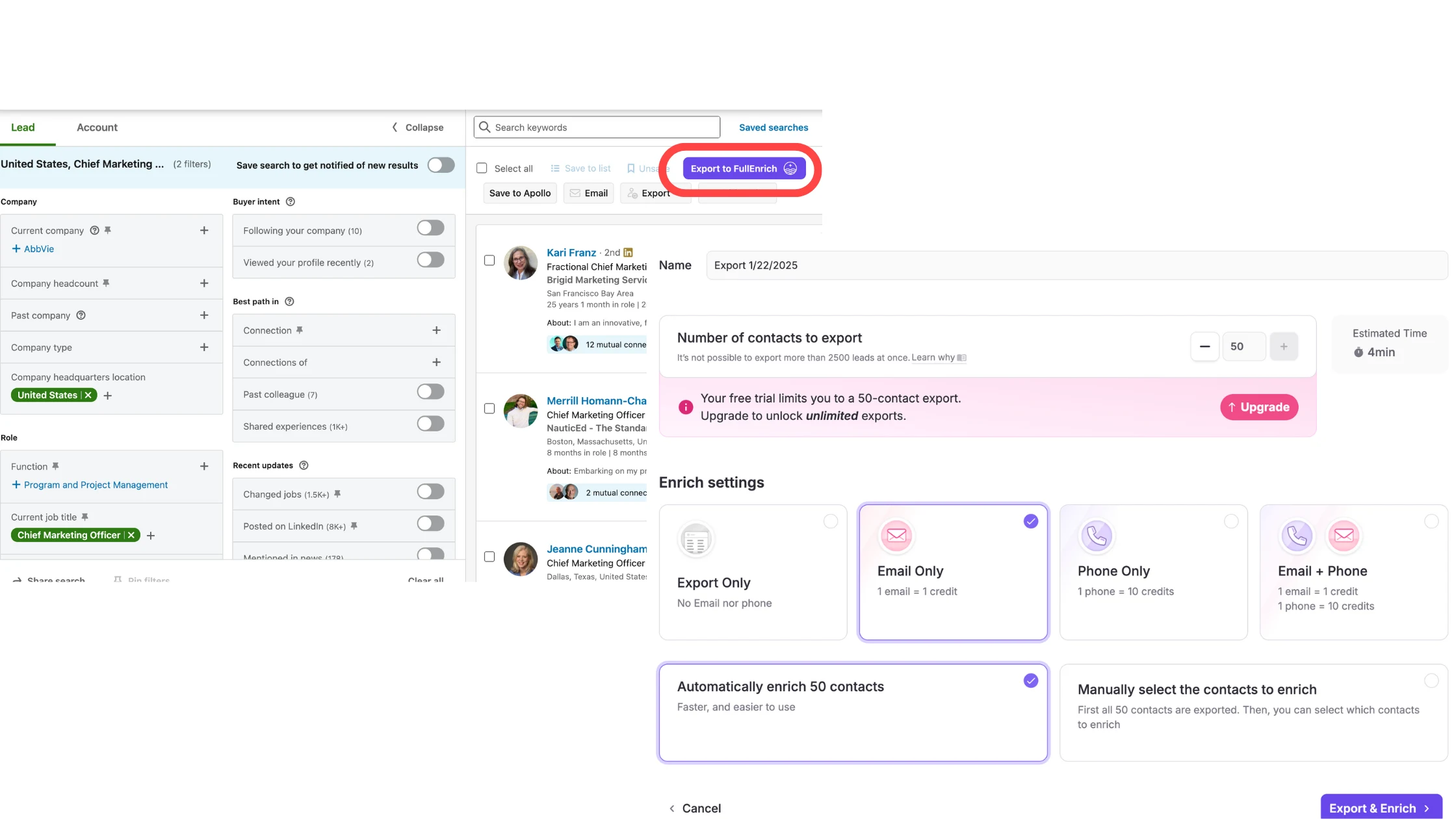The image size is (1456, 819).
Task: Enable Changed jobs toggle
Action: 431,491
